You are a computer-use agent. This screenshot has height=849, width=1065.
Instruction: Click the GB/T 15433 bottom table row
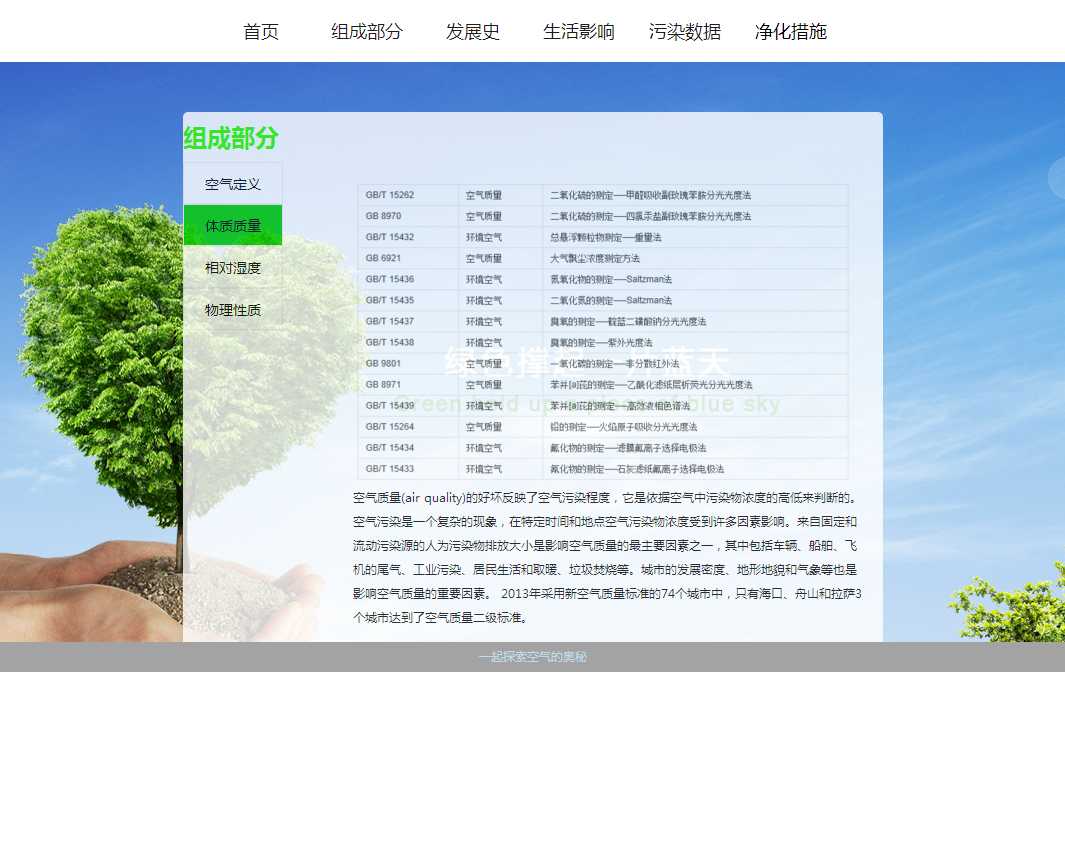point(602,468)
